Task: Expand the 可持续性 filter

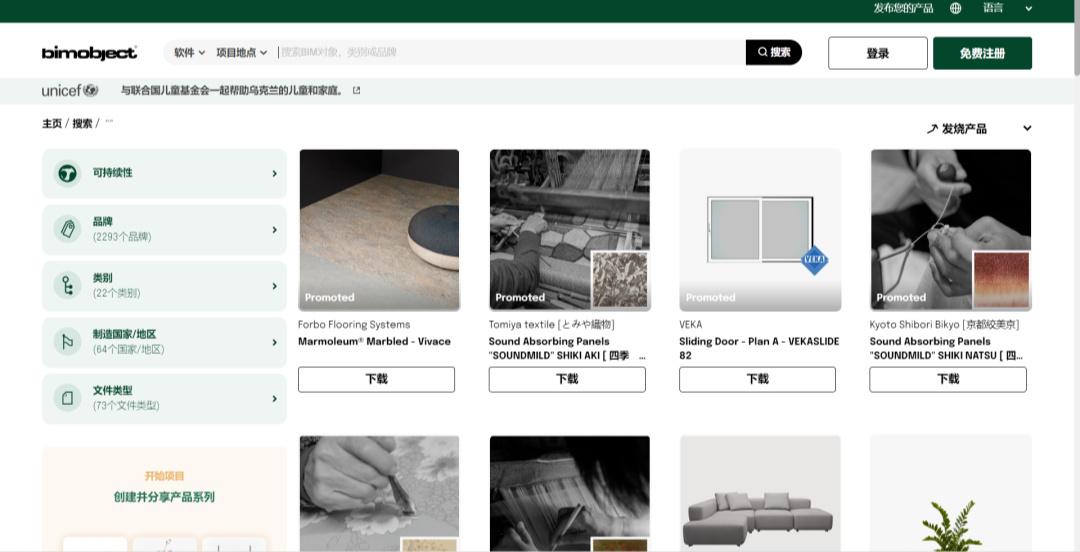Action: [165, 173]
